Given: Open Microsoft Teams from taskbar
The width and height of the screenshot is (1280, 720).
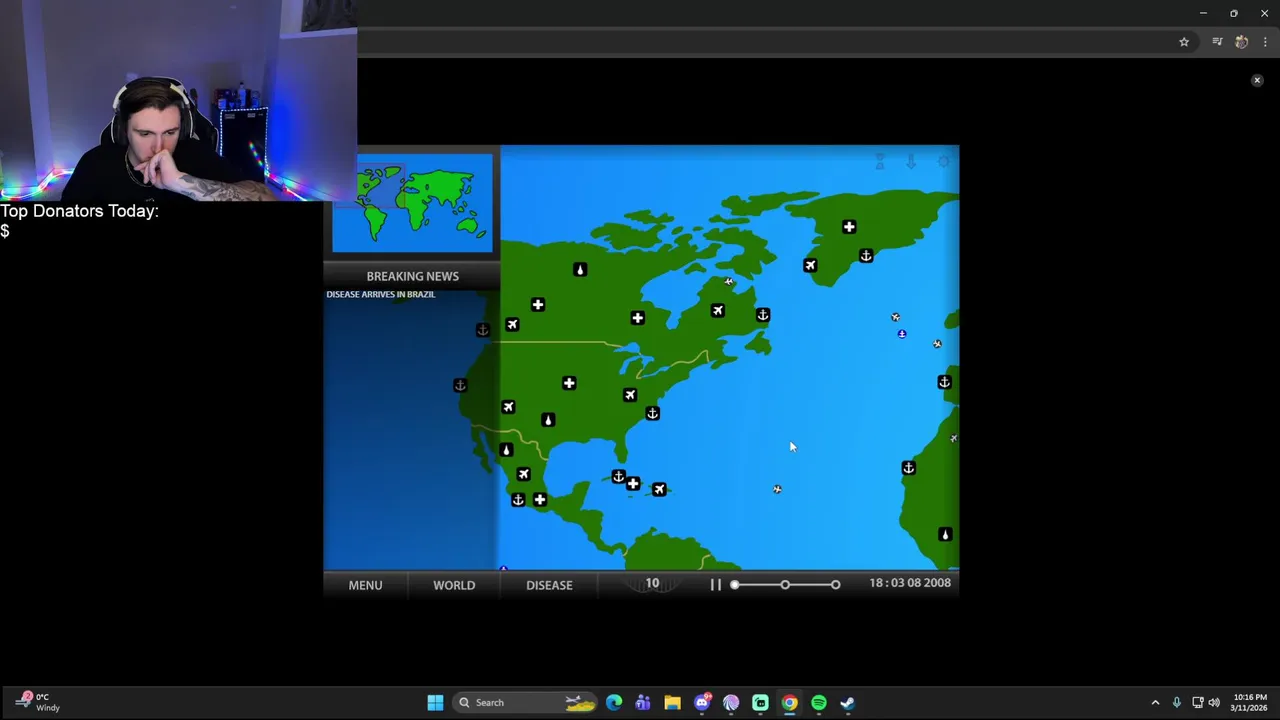Looking at the screenshot, I should click(x=643, y=703).
